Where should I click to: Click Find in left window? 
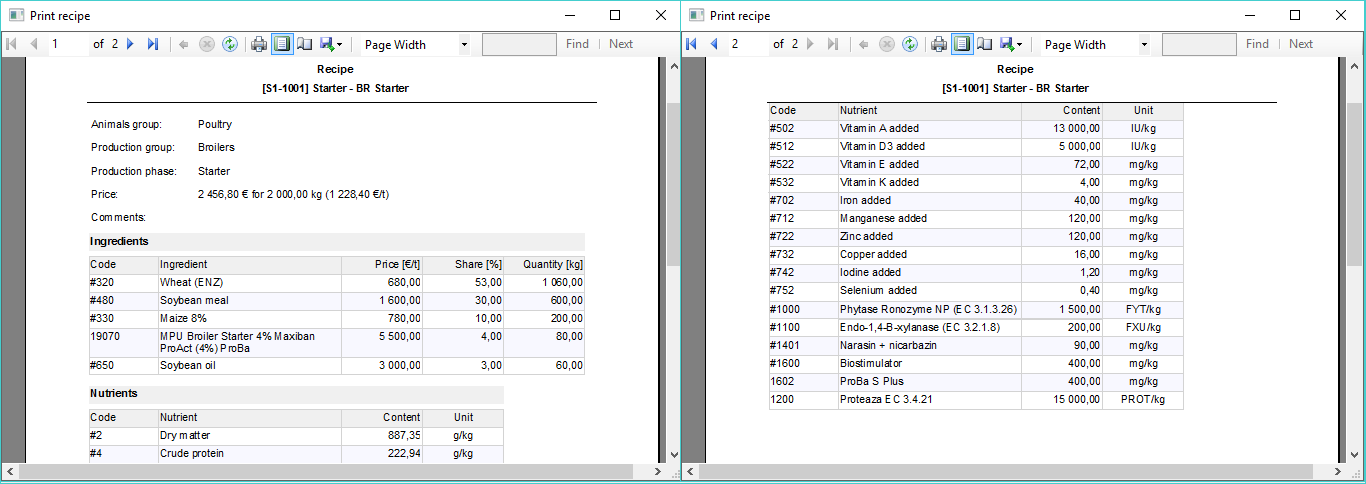coord(577,44)
